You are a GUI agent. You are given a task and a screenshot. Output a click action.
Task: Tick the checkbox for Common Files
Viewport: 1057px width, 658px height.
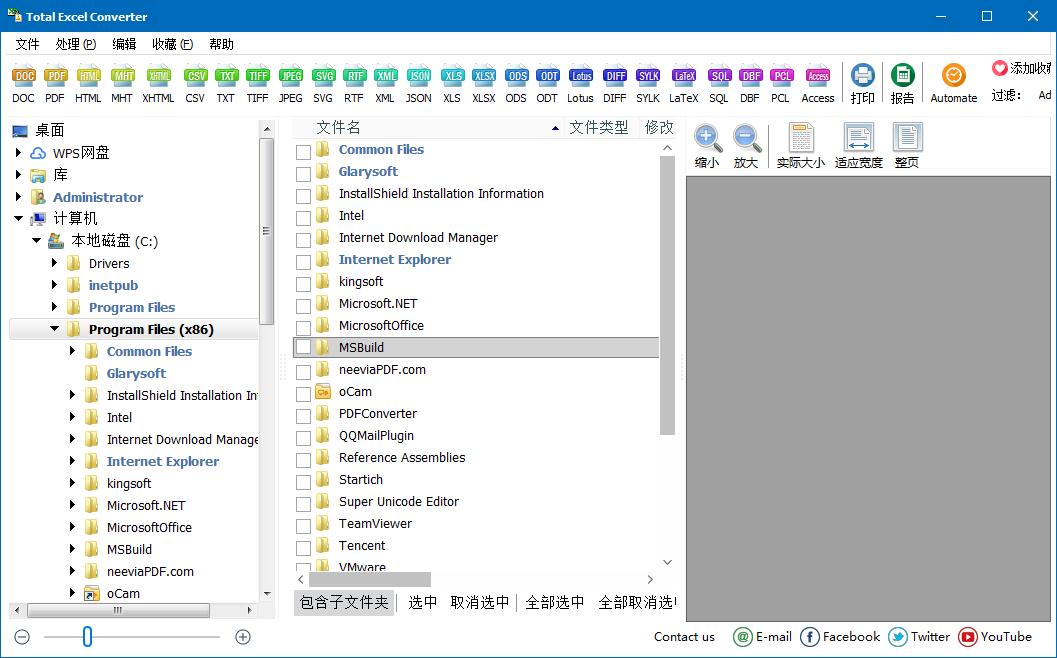[303, 152]
